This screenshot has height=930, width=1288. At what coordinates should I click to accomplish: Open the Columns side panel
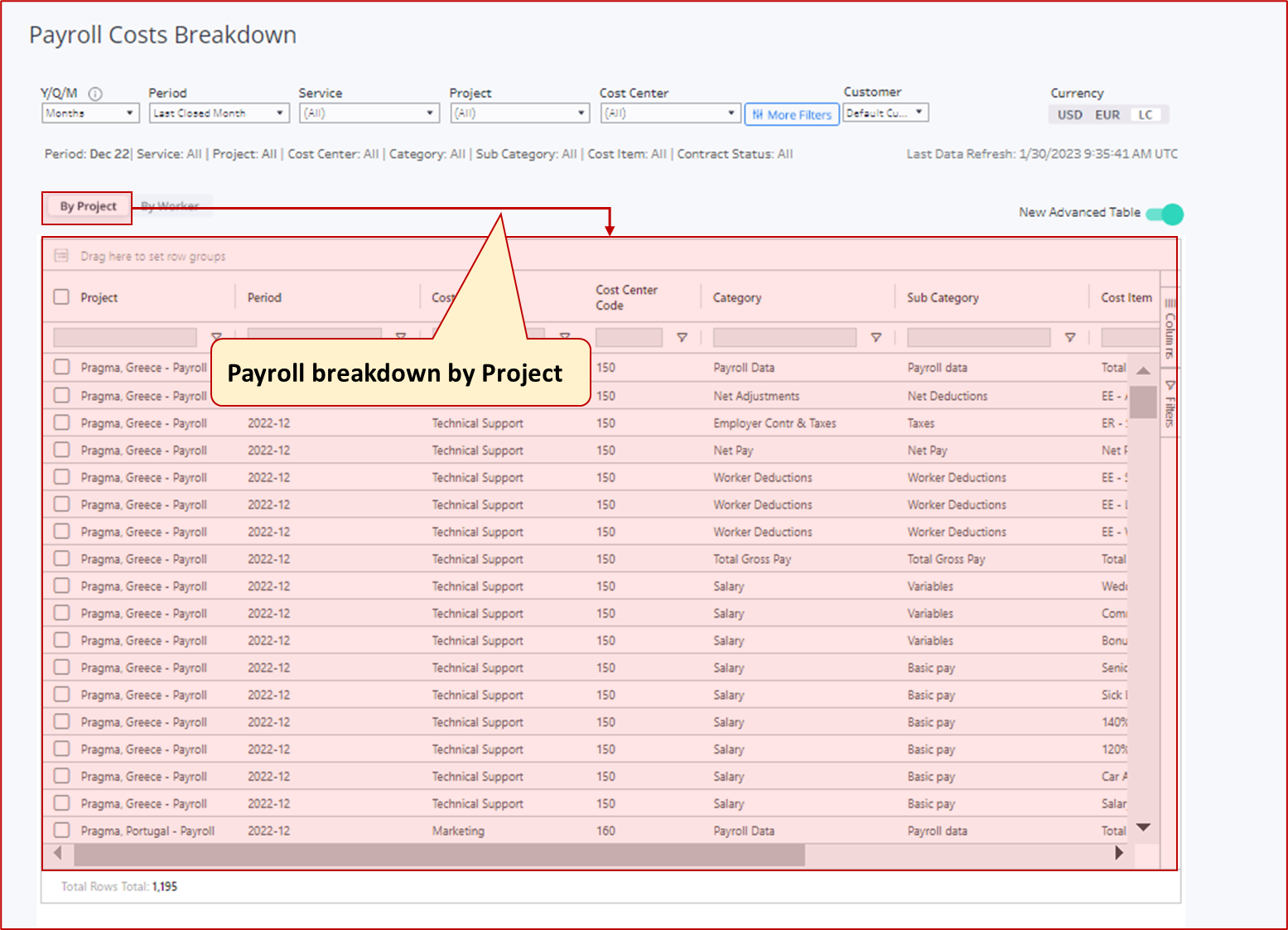click(x=1170, y=327)
